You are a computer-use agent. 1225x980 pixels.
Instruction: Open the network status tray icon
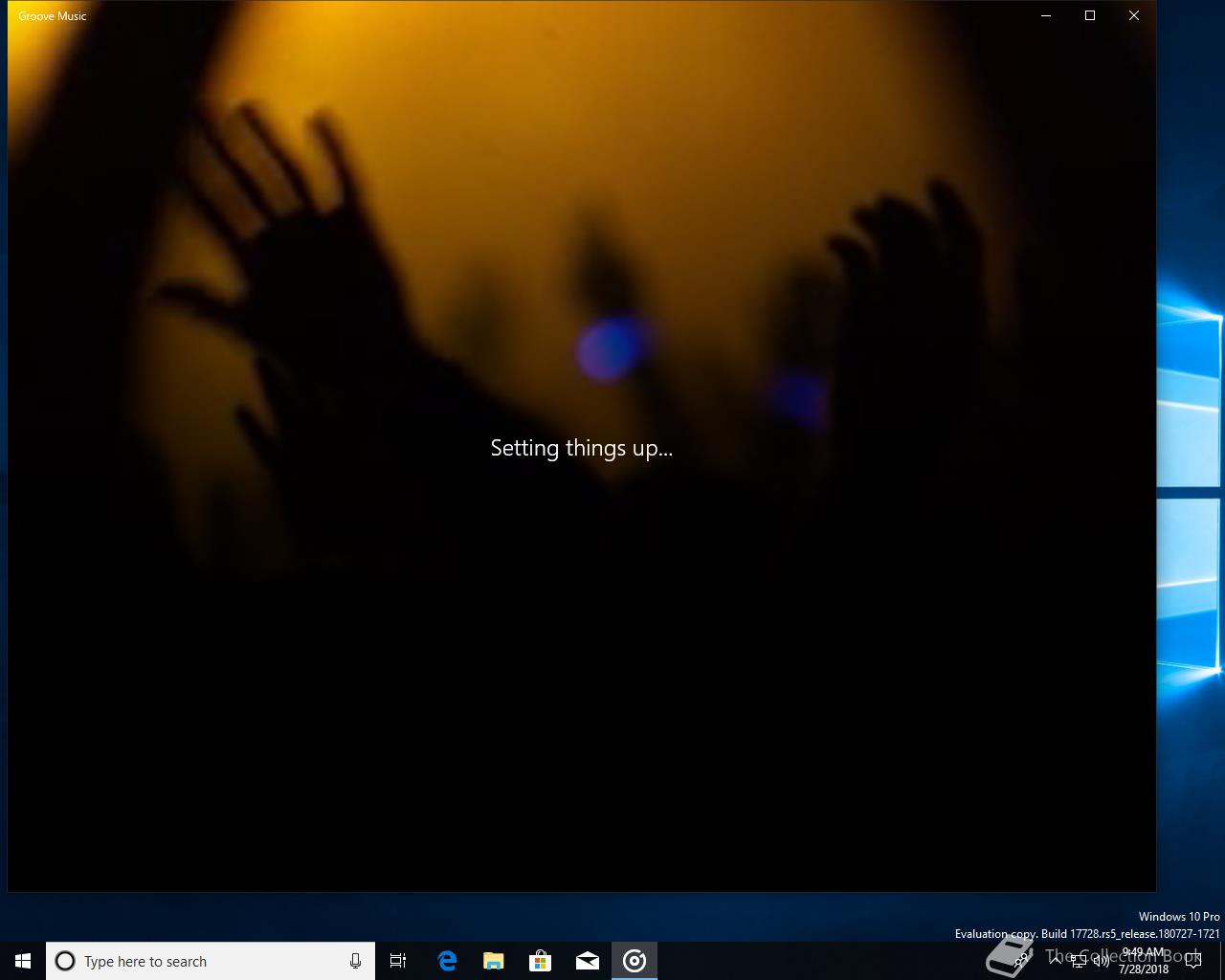[1079, 961]
